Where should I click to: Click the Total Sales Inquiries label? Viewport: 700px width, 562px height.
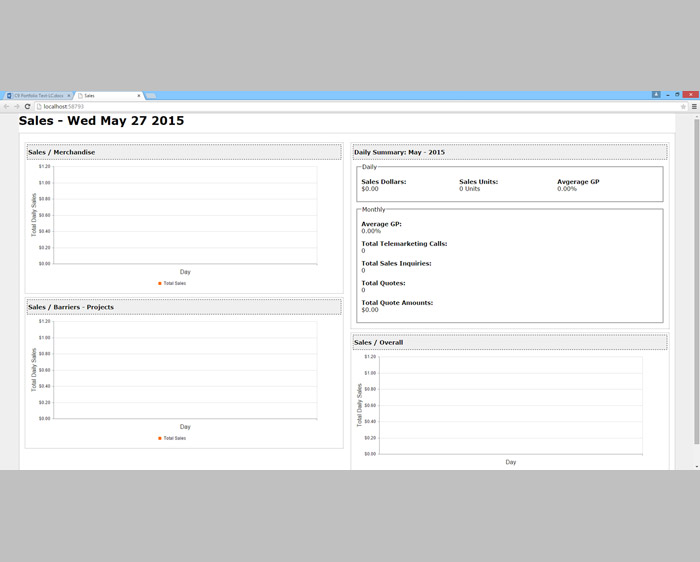tap(396, 263)
